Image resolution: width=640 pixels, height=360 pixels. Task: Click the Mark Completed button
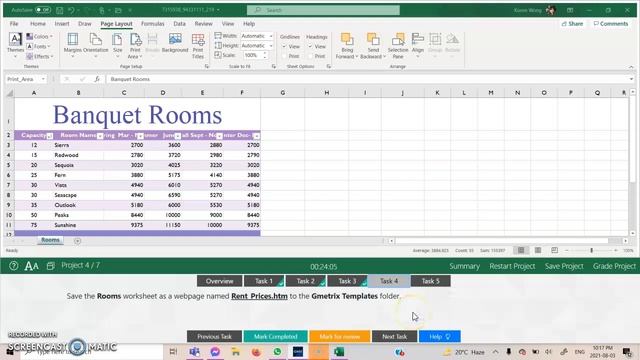pyautogui.click(x=276, y=336)
